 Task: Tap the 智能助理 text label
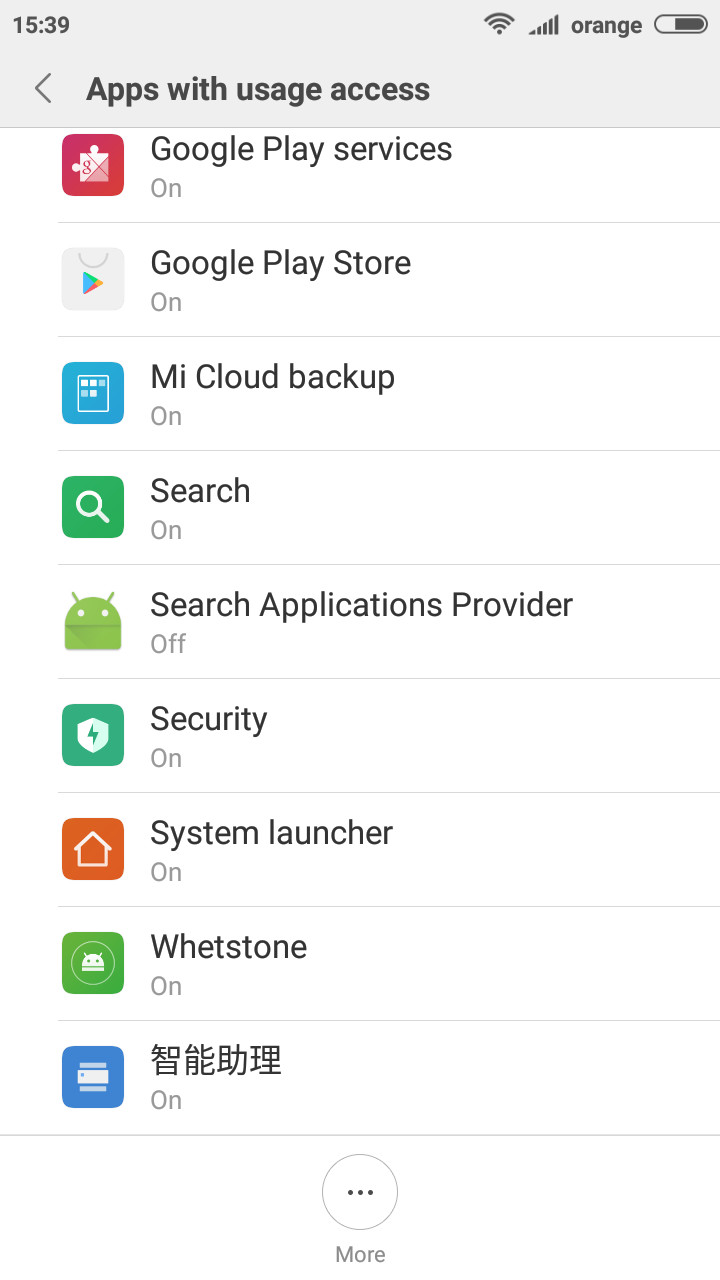[x=216, y=1060]
